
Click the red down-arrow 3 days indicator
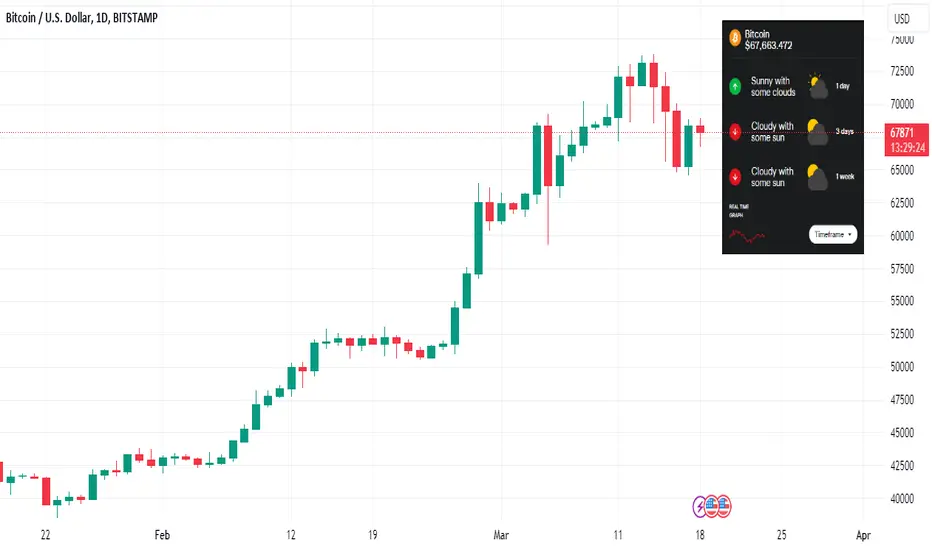pyautogui.click(x=735, y=131)
